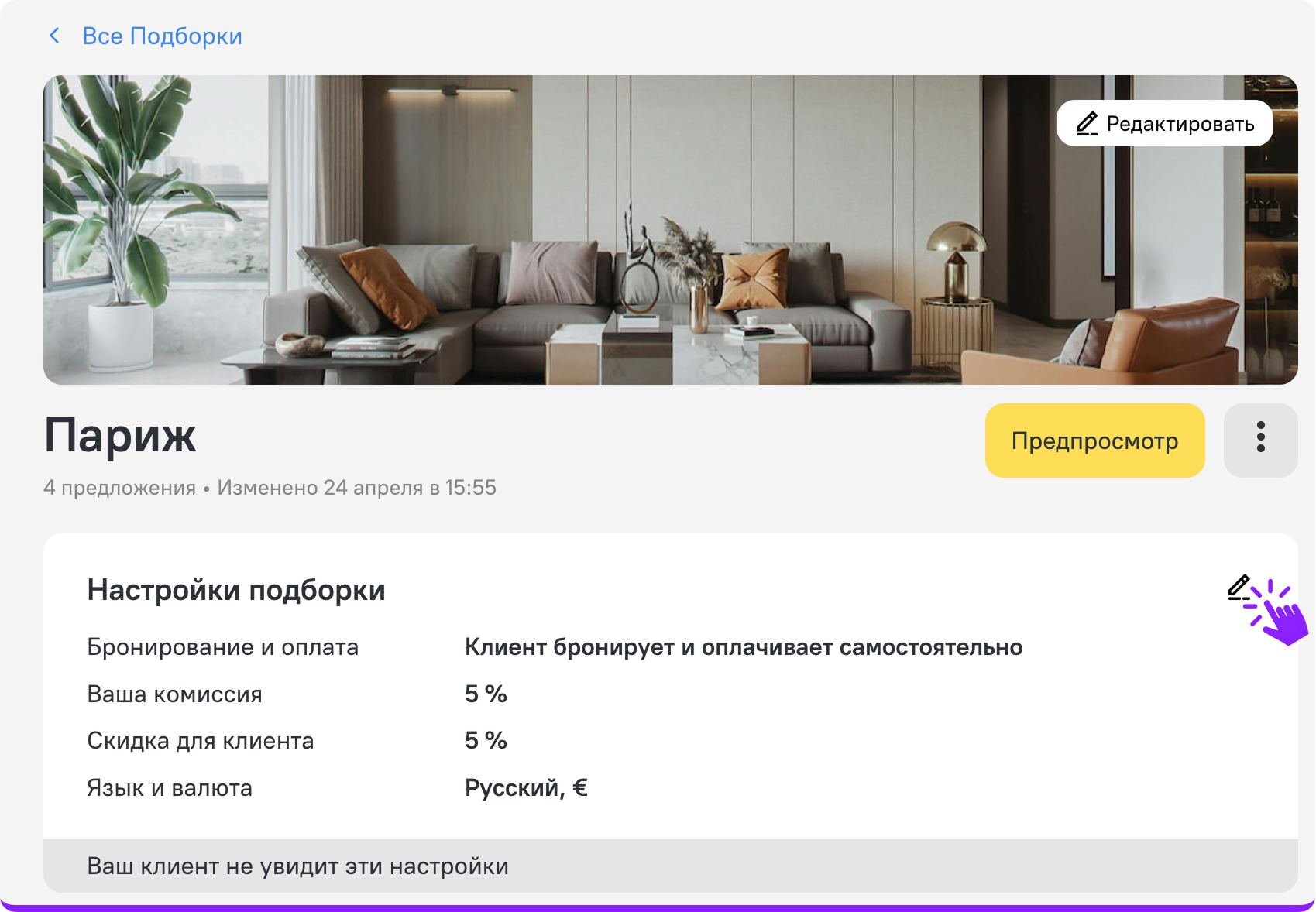
Task: Click the pencil icon inside Редактировать button
Action: (x=1087, y=124)
